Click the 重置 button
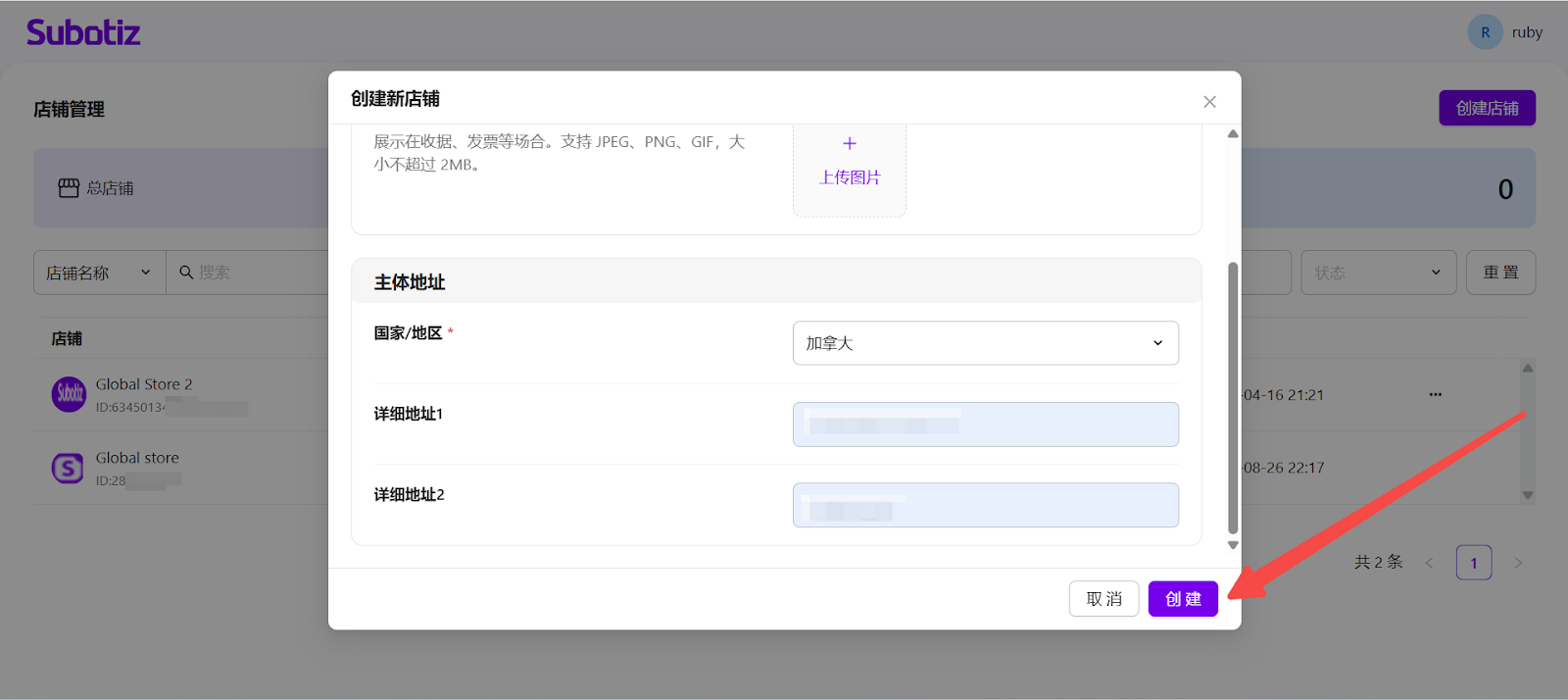This screenshot has height=700, width=1568. click(1499, 273)
